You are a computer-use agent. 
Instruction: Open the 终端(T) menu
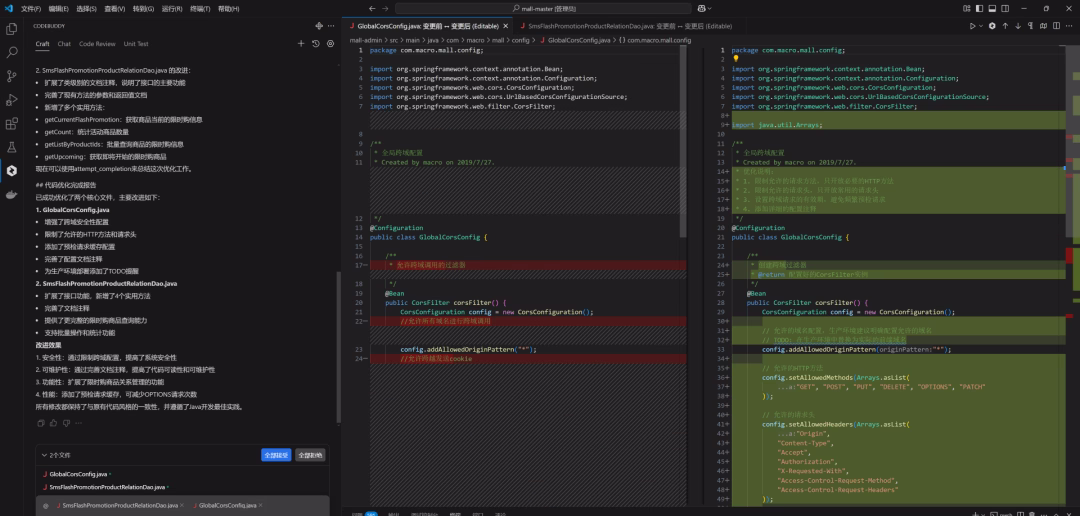[x=199, y=8]
